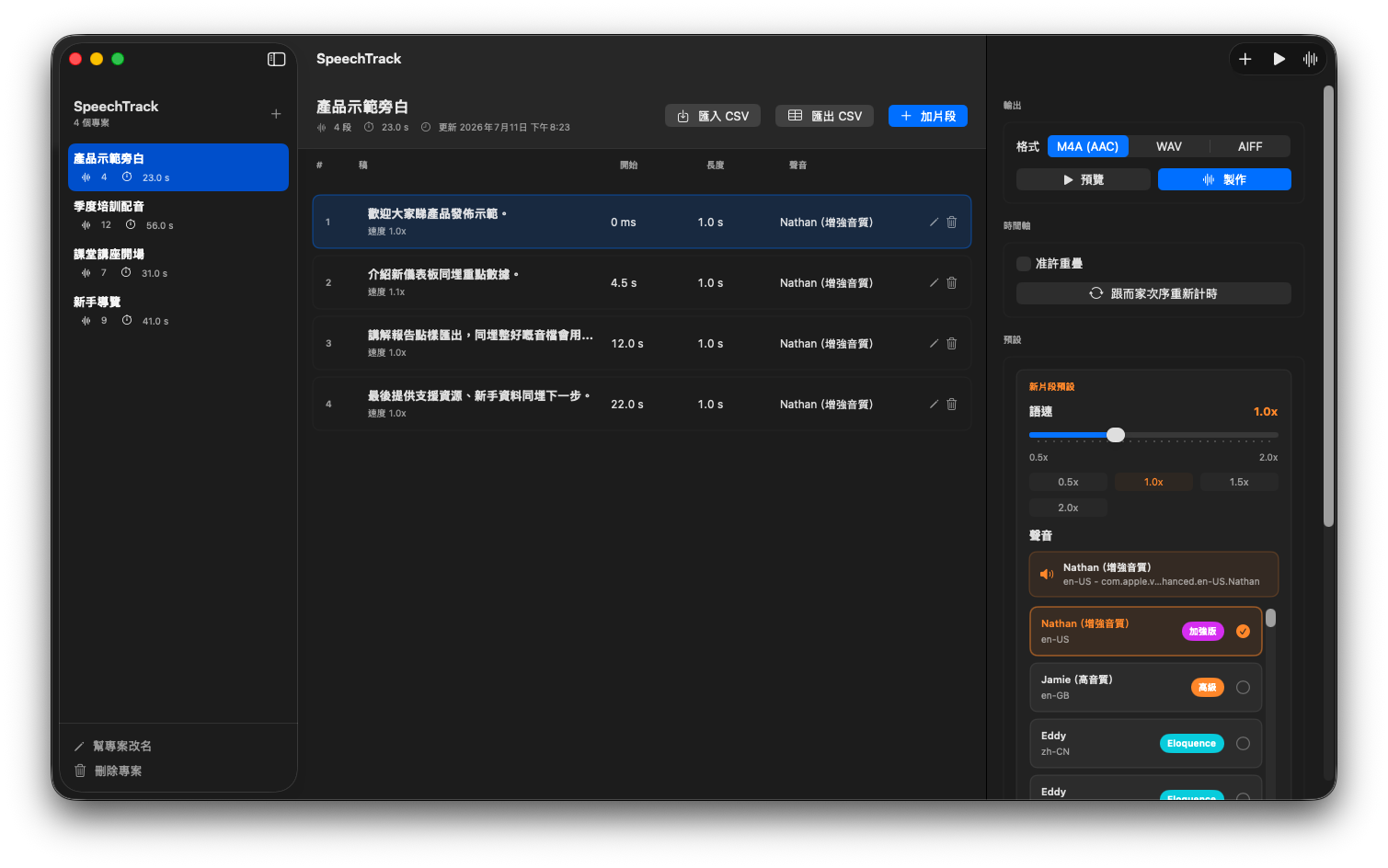The width and height of the screenshot is (1388, 868).
Task: Select Nathan (增強音質) voice radio
Action: (1243, 631)
